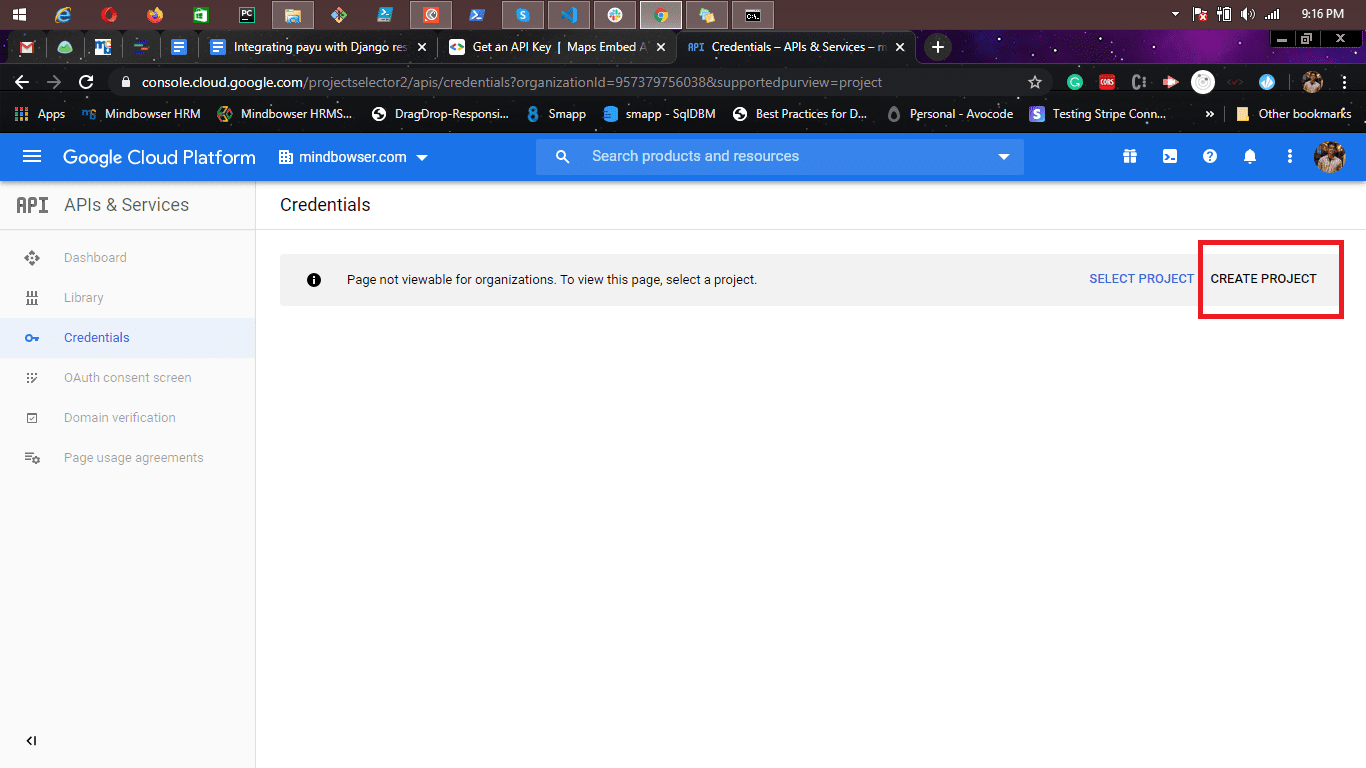
Task: Click the CREATE PROJECT button
Action: tap(1263, 279)
